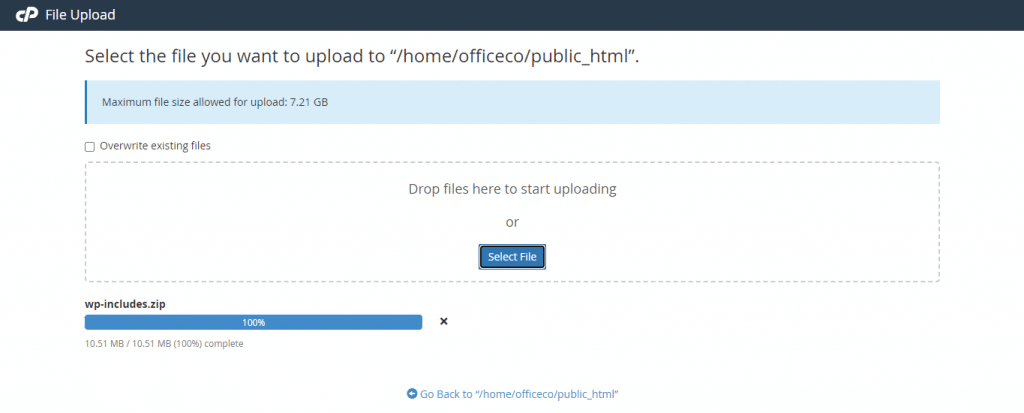Click the wp-includes.zip file name
Viewport: 1024px width, 413px height.
123,303
